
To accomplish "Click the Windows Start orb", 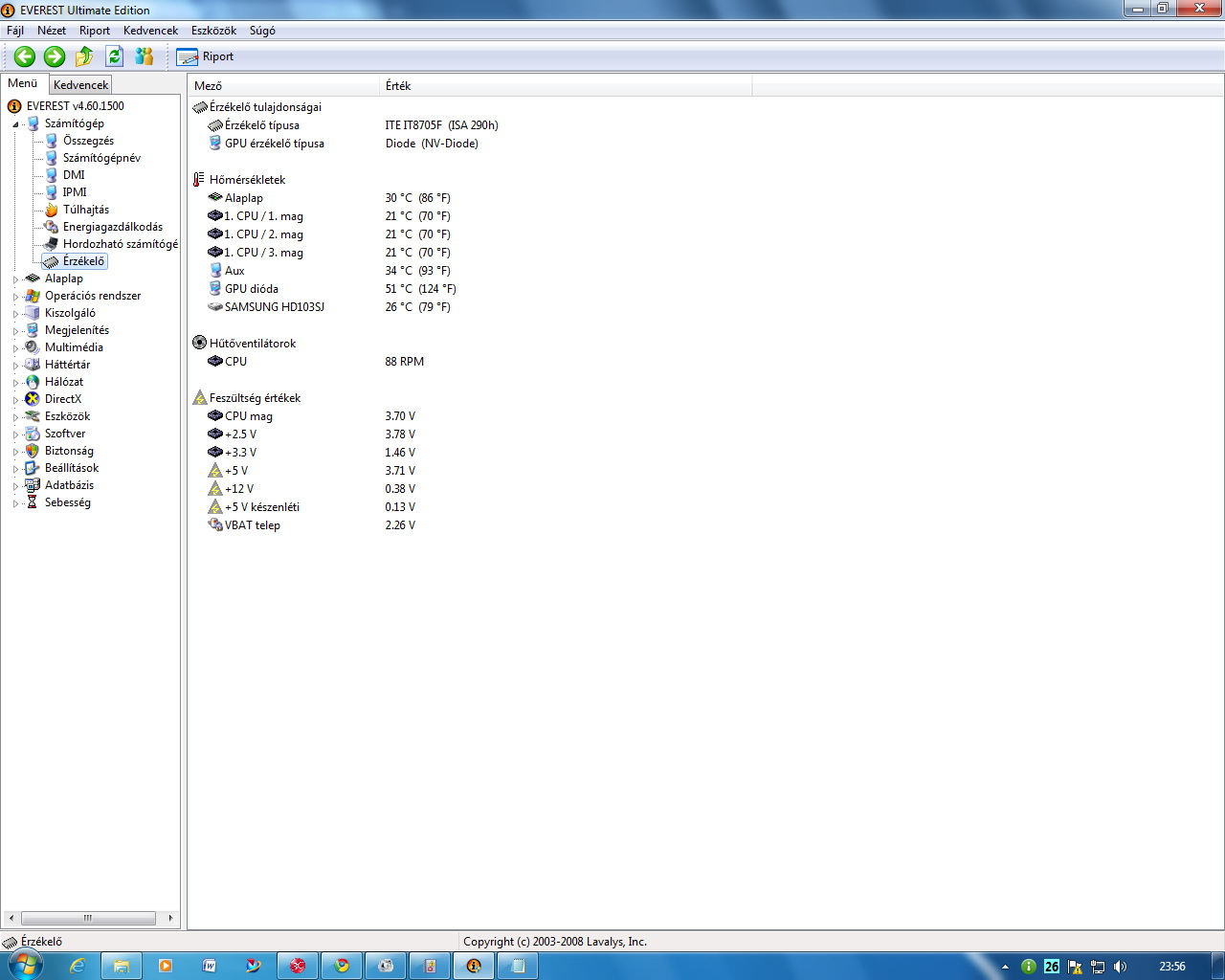I will tap(24, 965).
